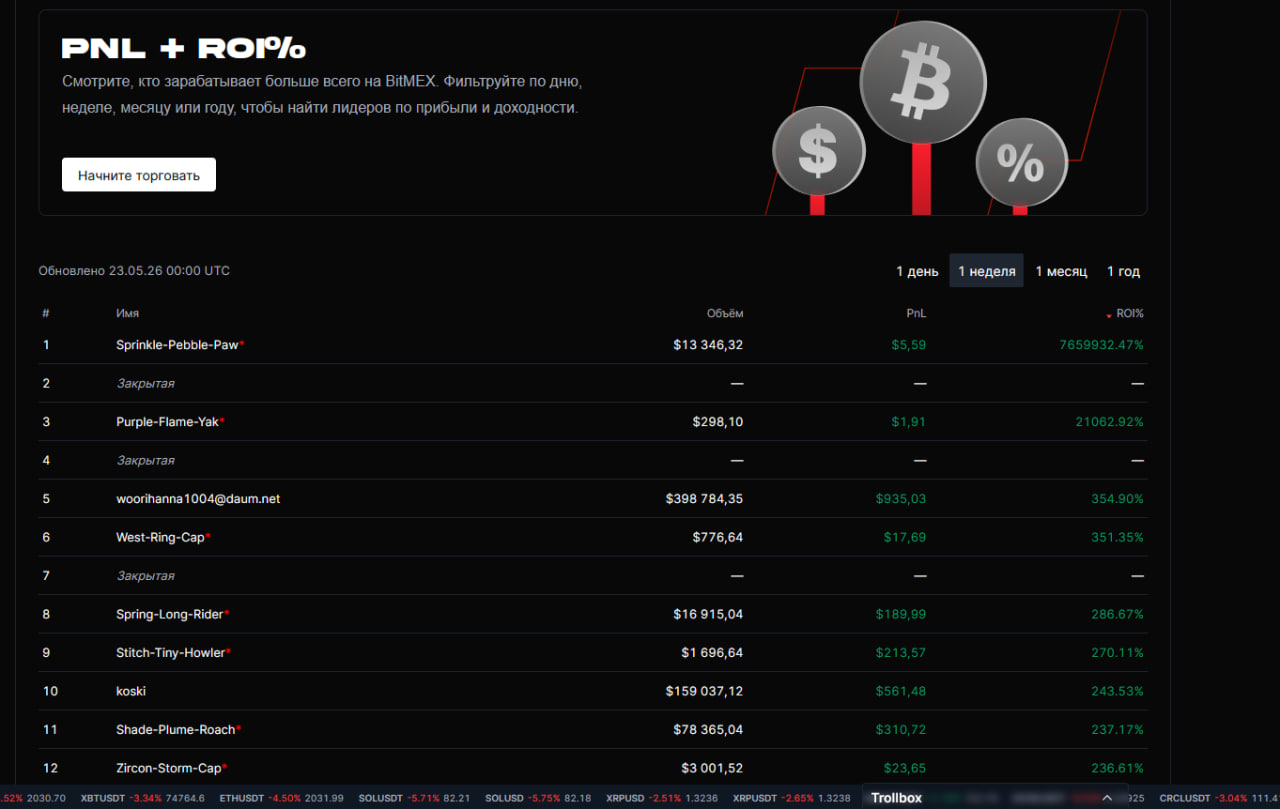Switch to the 1 месяц filter
1280x809 pixels.
[x=1061, y=271]
